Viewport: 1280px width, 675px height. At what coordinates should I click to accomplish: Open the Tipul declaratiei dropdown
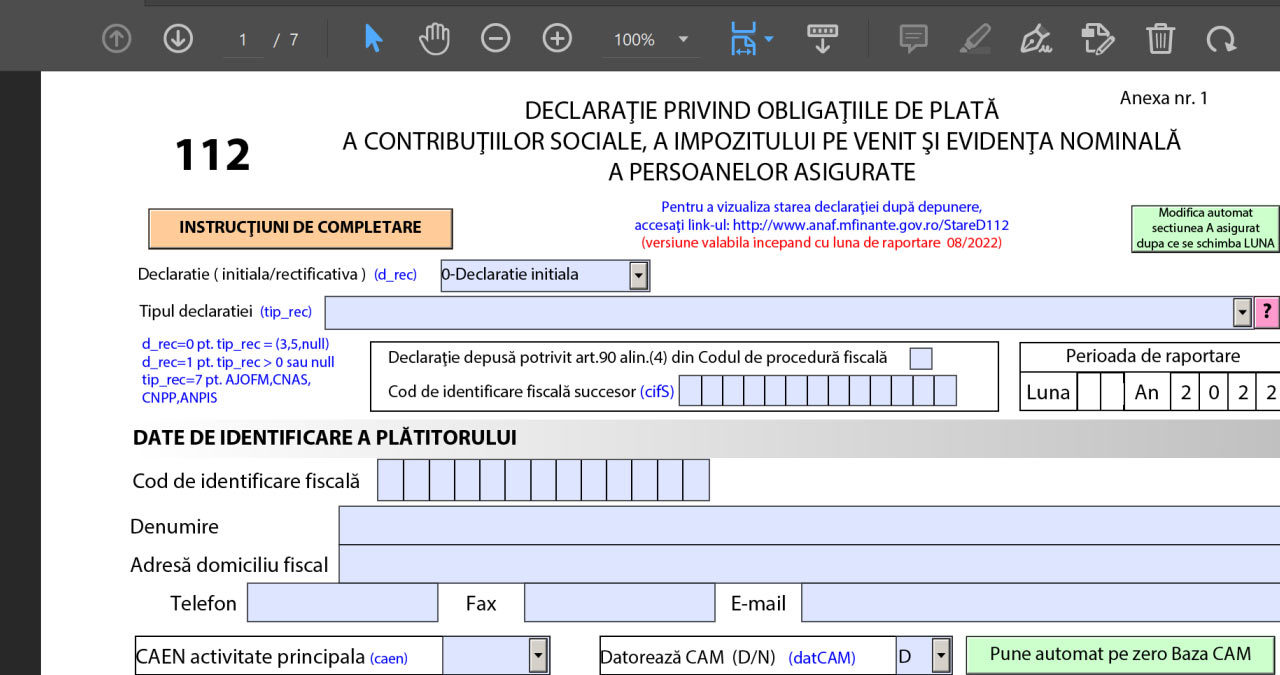1242,313
